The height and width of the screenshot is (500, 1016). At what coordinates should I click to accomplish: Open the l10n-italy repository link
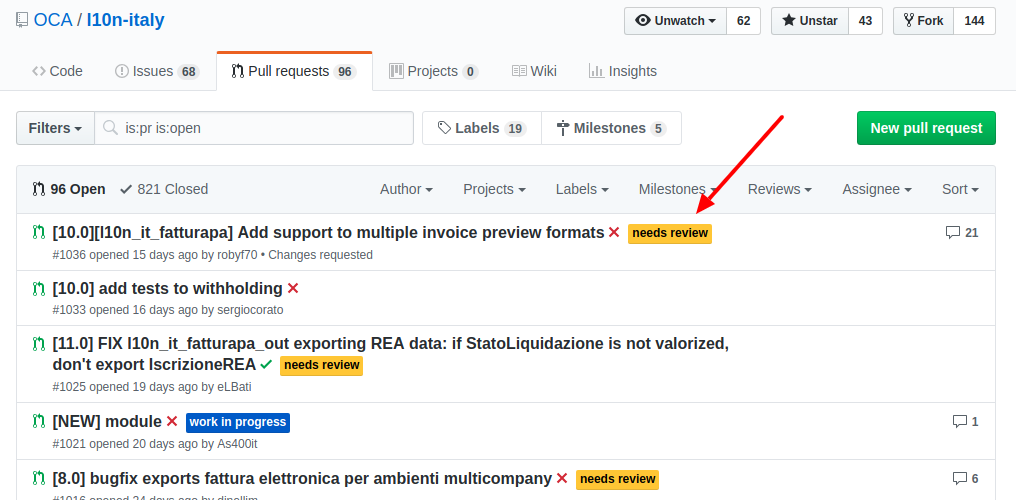coord(126,21)
